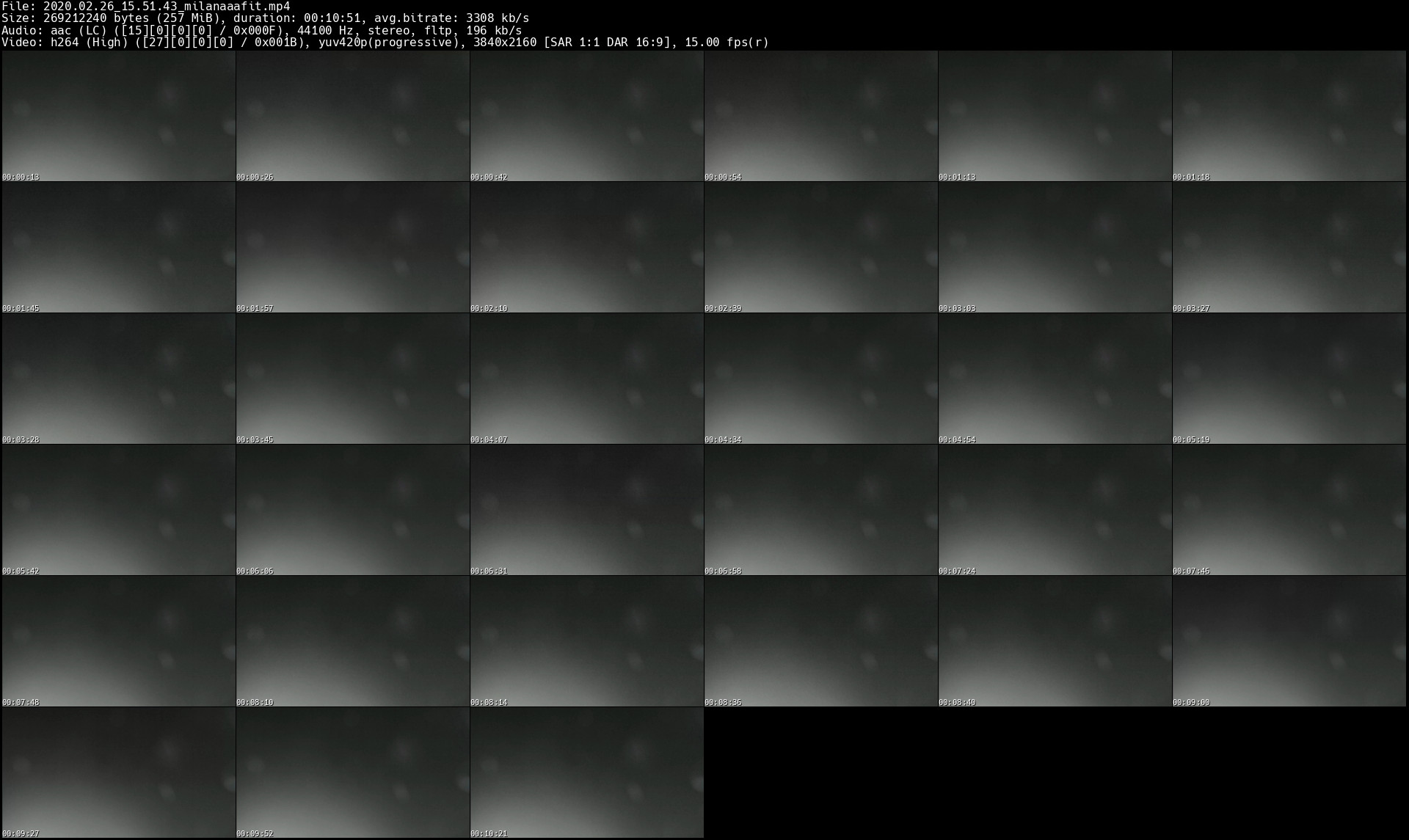Viewport: 1409px width, 840px height.
Task: Select the thumbnail marked 00:09:00
Action: pos(1289,641)
